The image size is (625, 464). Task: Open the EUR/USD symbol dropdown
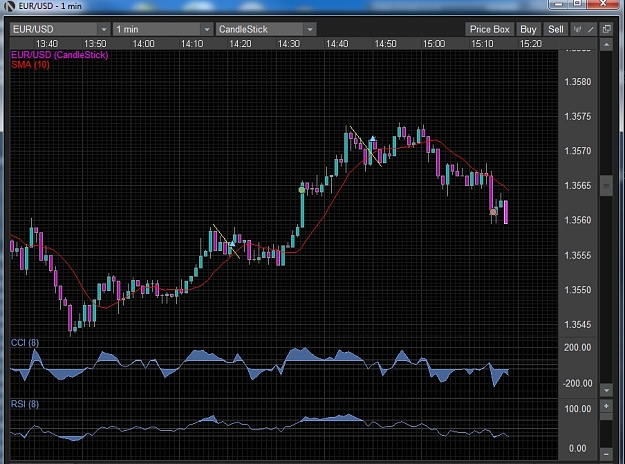(104, 29)
